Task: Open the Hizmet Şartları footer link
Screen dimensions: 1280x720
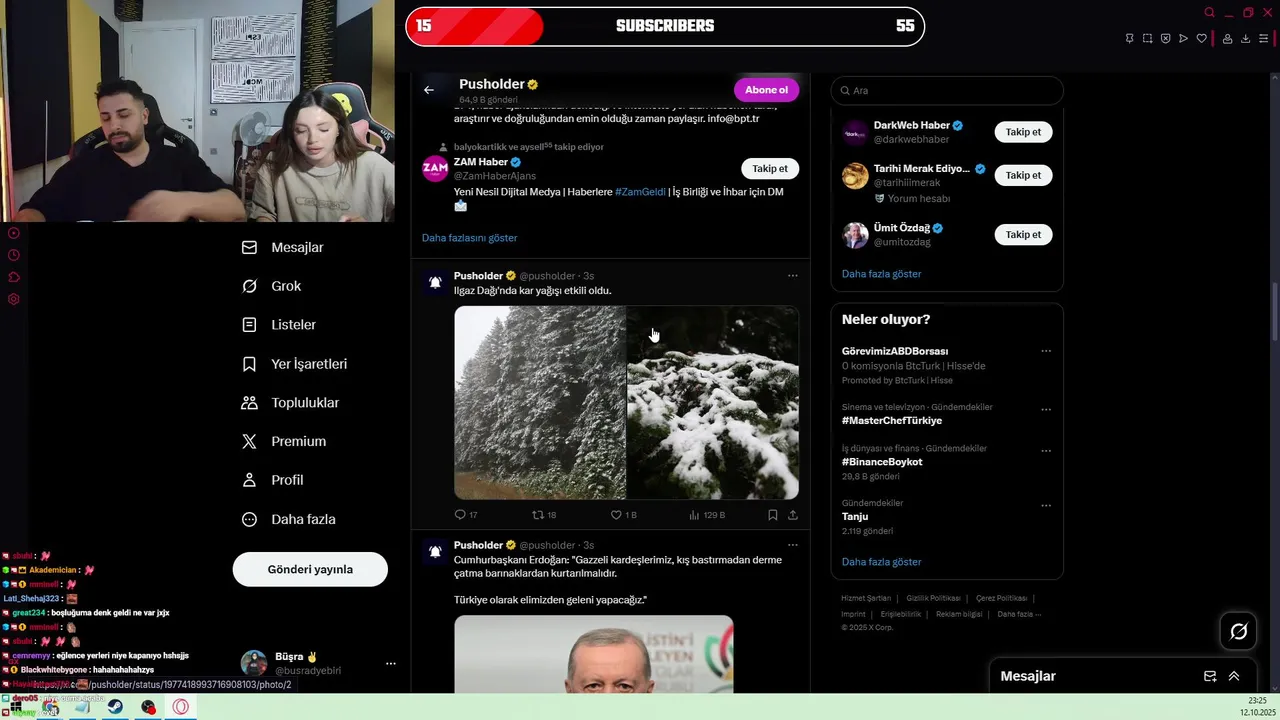Action: click(x=866, y=598)
